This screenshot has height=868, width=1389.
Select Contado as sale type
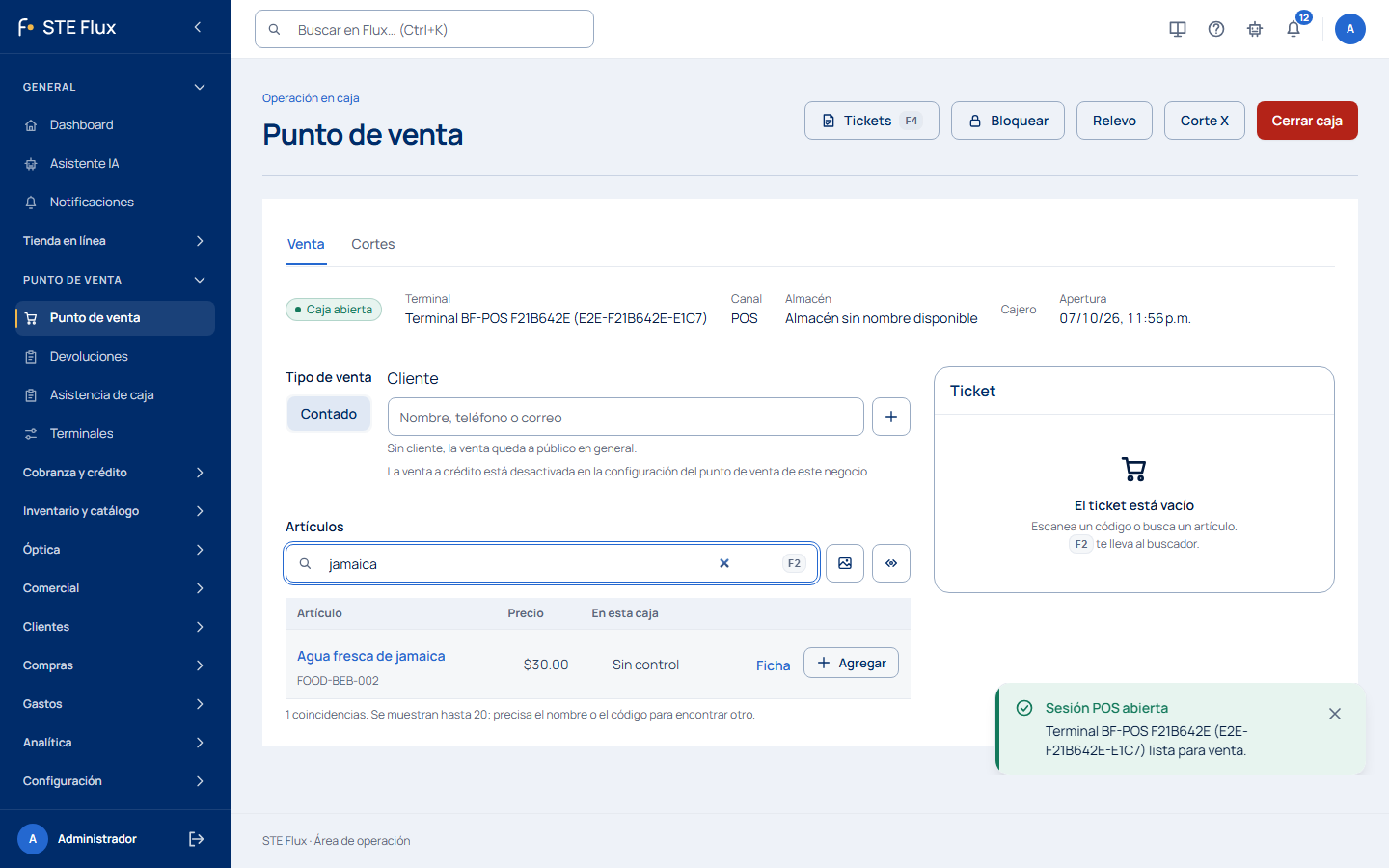click(329, 414)
